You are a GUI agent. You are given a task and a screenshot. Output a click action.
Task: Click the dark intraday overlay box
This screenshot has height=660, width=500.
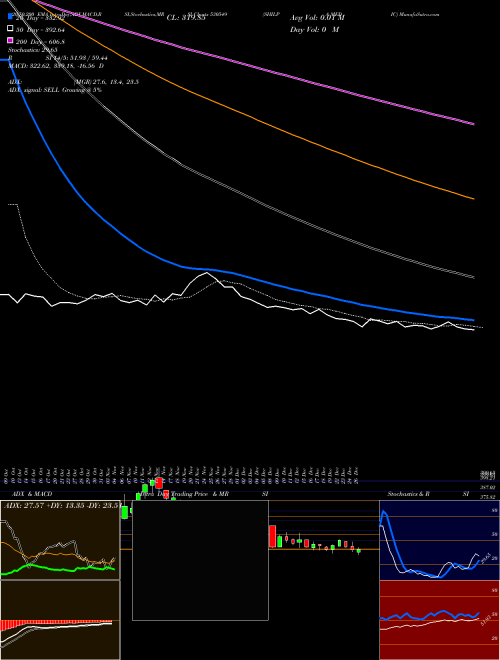(x=200, y=560)
